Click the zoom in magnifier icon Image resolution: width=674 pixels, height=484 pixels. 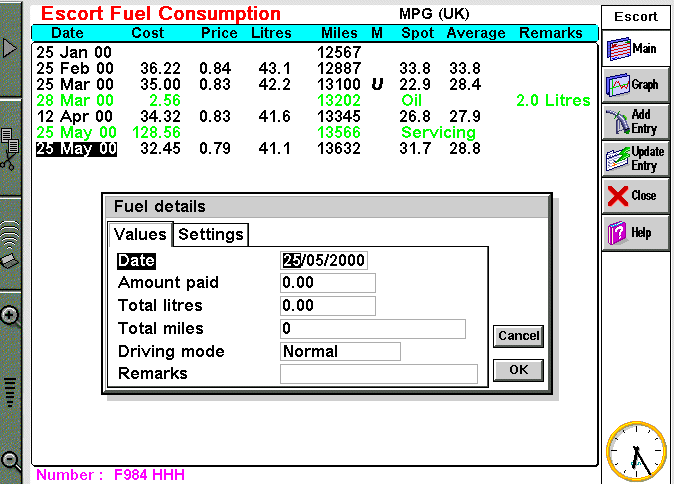pos(10,316)
